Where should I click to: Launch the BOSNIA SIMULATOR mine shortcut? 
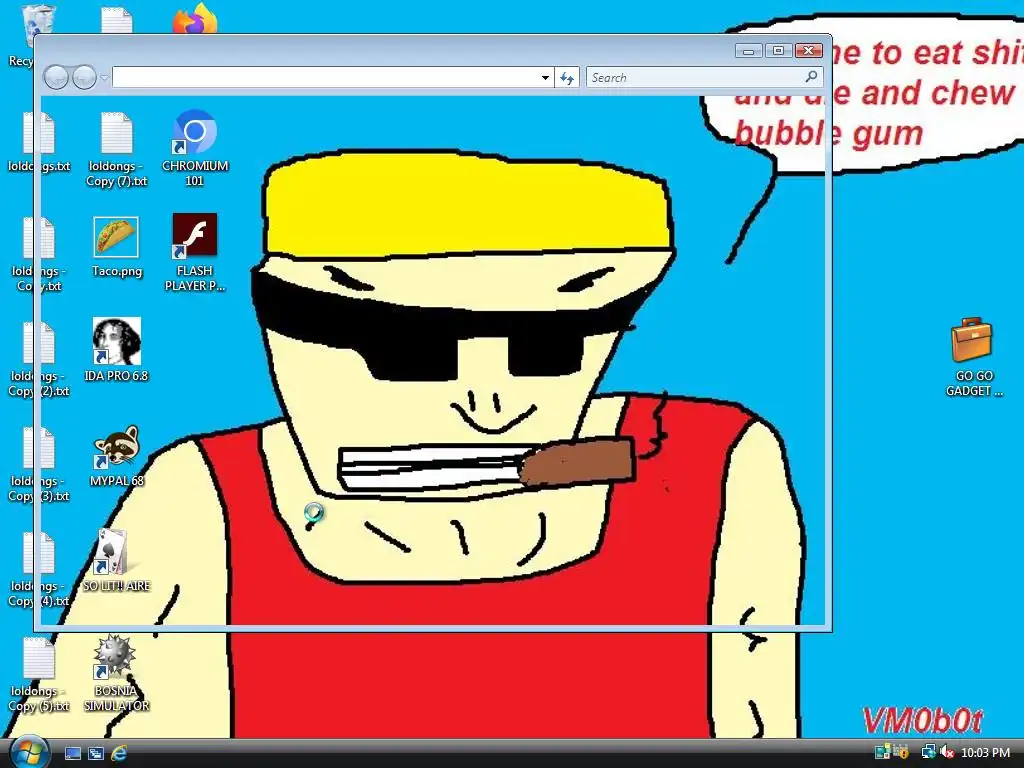[x=116, y=673]
